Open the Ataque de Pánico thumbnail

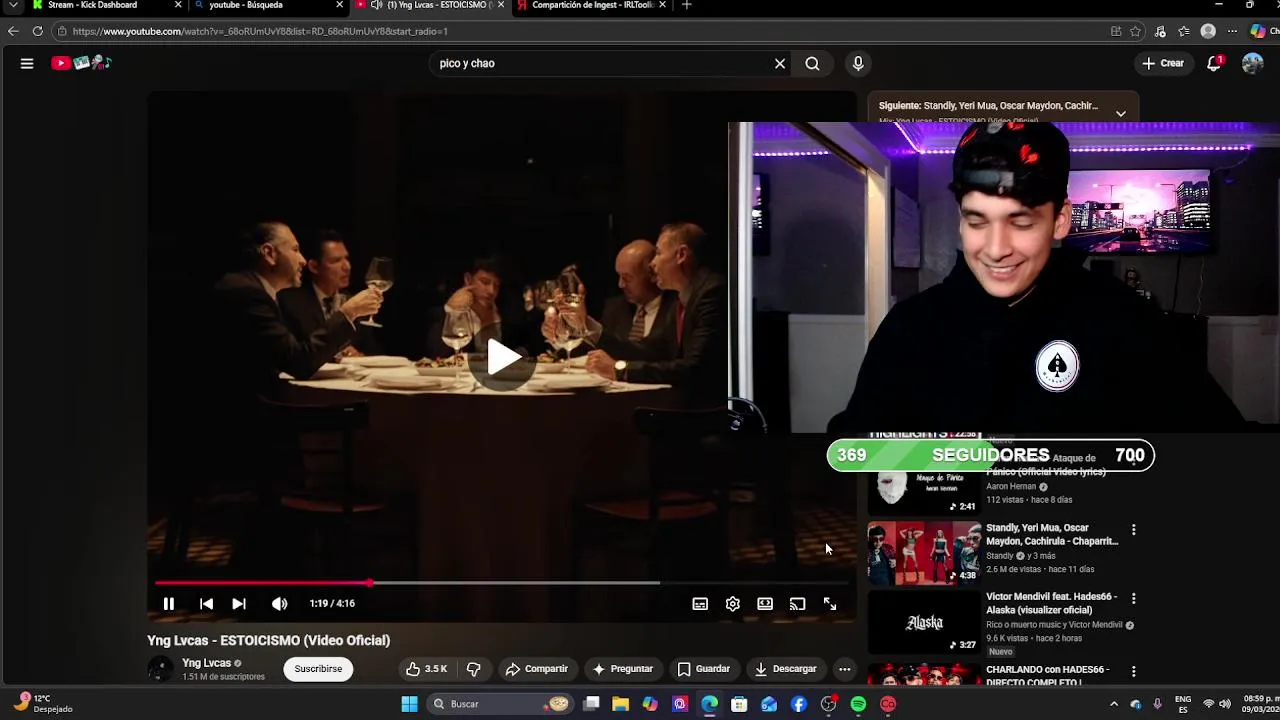[924, 484]
